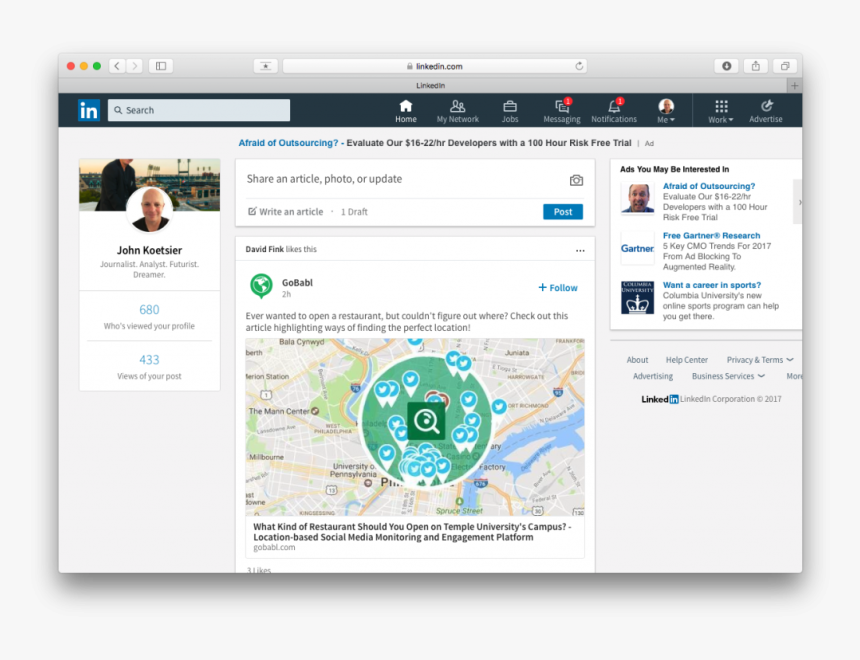Open Advertising footer link
Image resolution: width=860 pixels, height=660 pixels.
pos(653,376)
